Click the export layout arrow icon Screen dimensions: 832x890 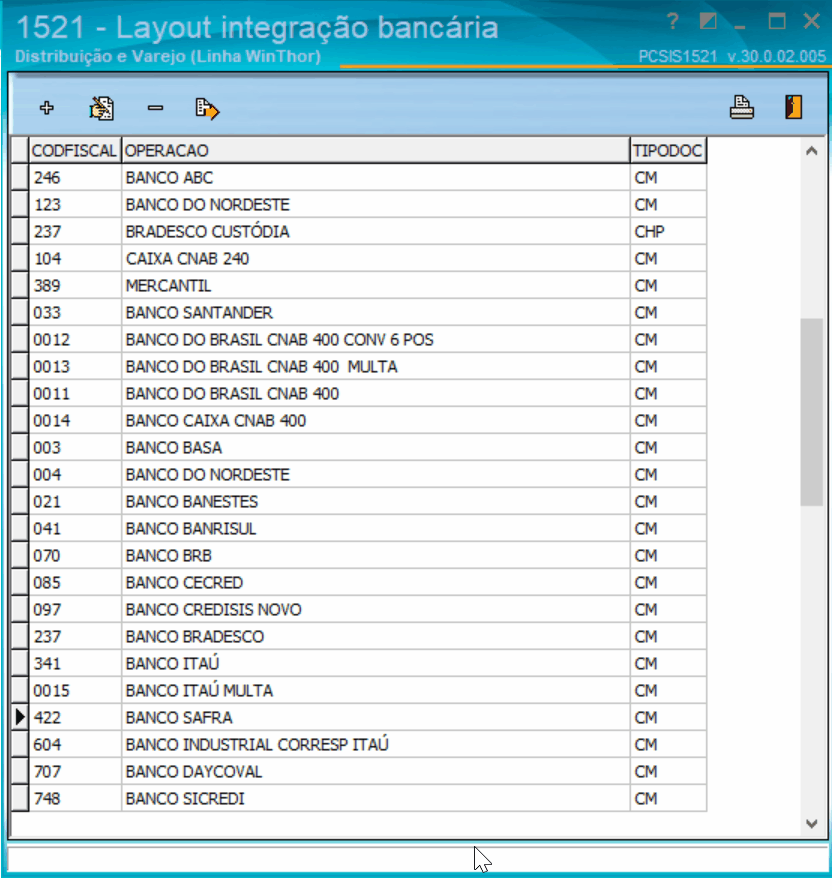tap(207, 108)
